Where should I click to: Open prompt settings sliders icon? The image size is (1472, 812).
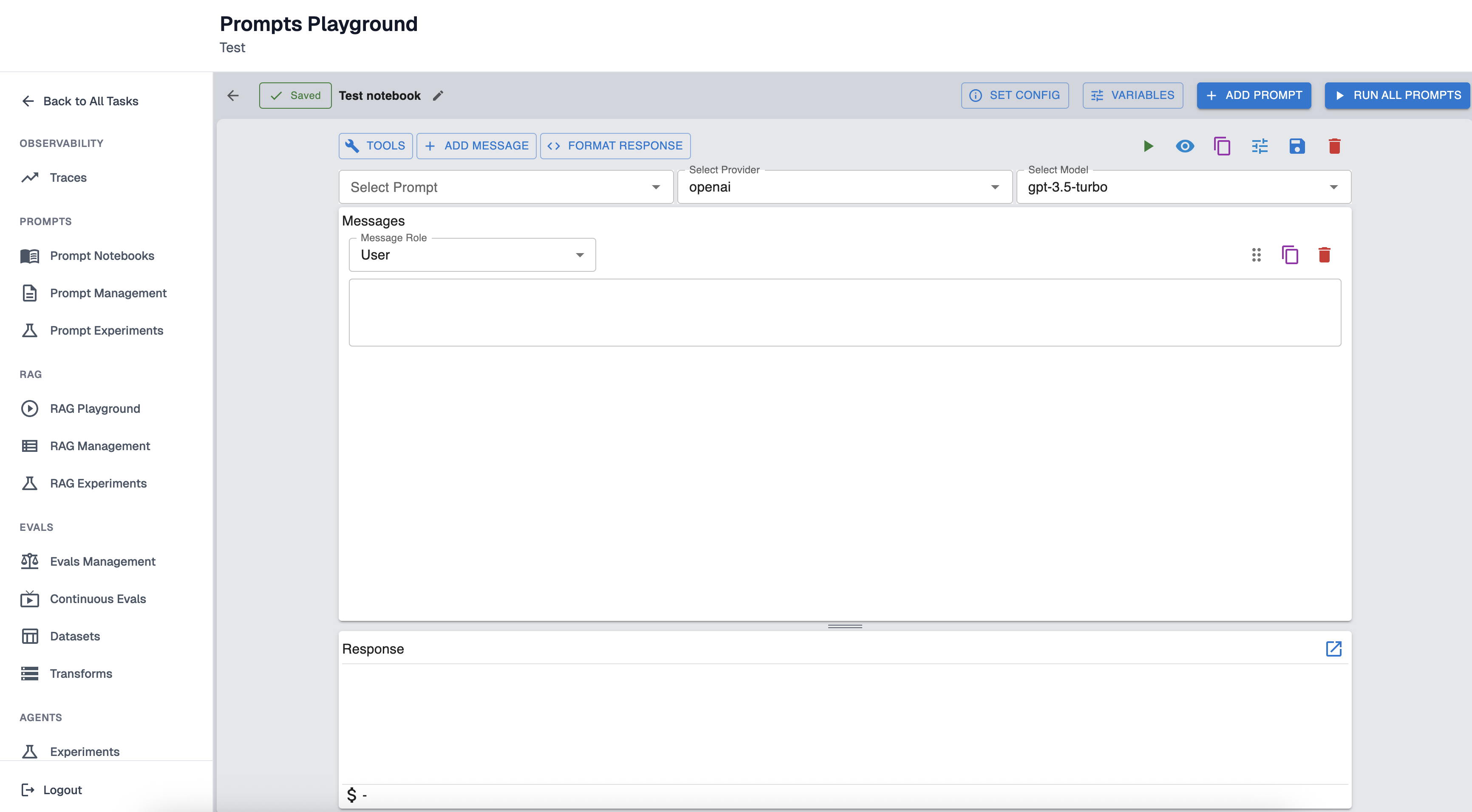coord(1260,146)
